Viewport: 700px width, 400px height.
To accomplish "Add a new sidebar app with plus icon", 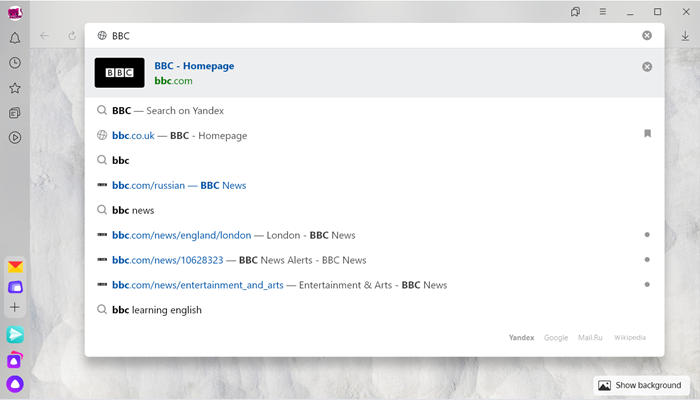I will tap(15, 307).
